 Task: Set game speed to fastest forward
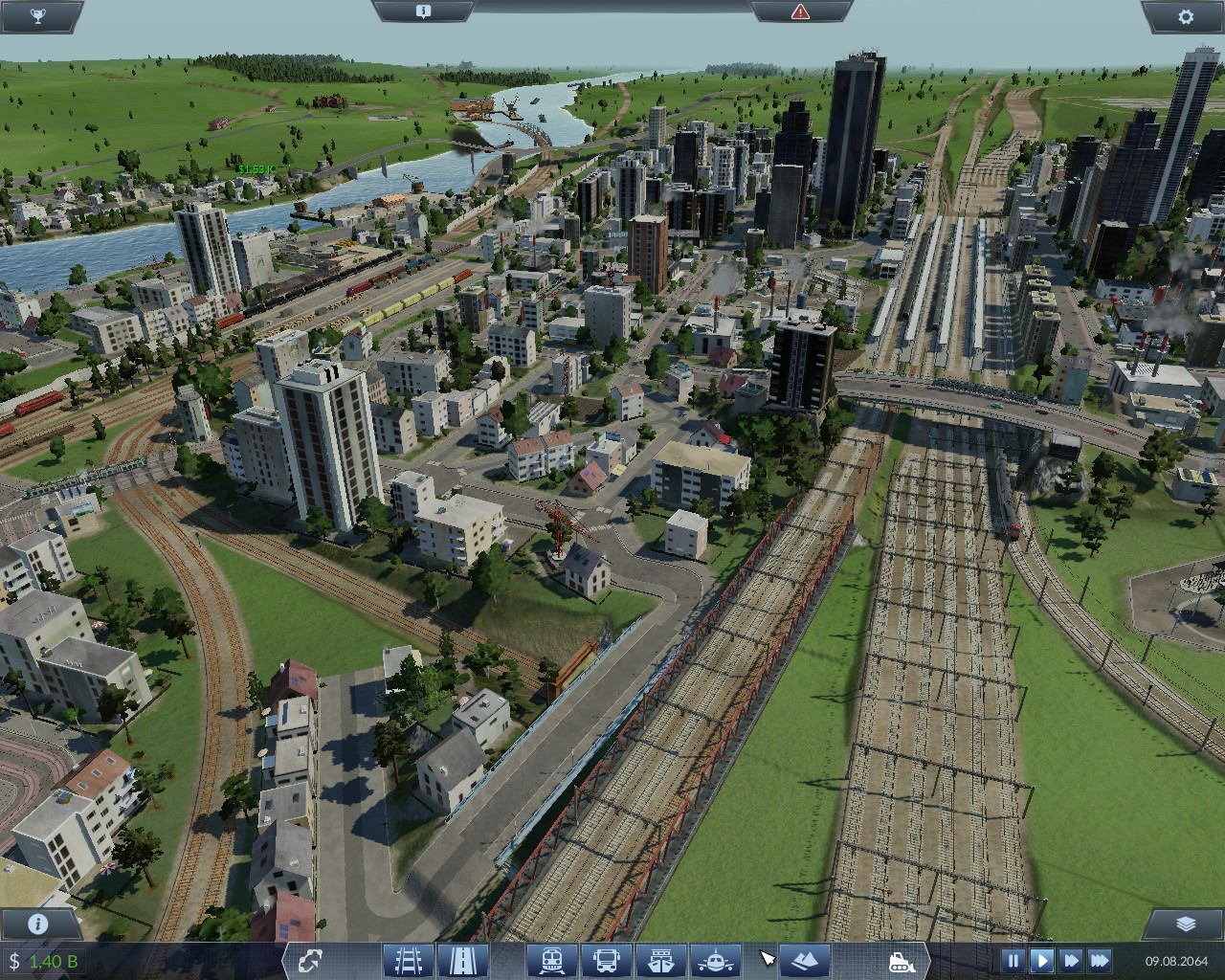click(1100, 960)
